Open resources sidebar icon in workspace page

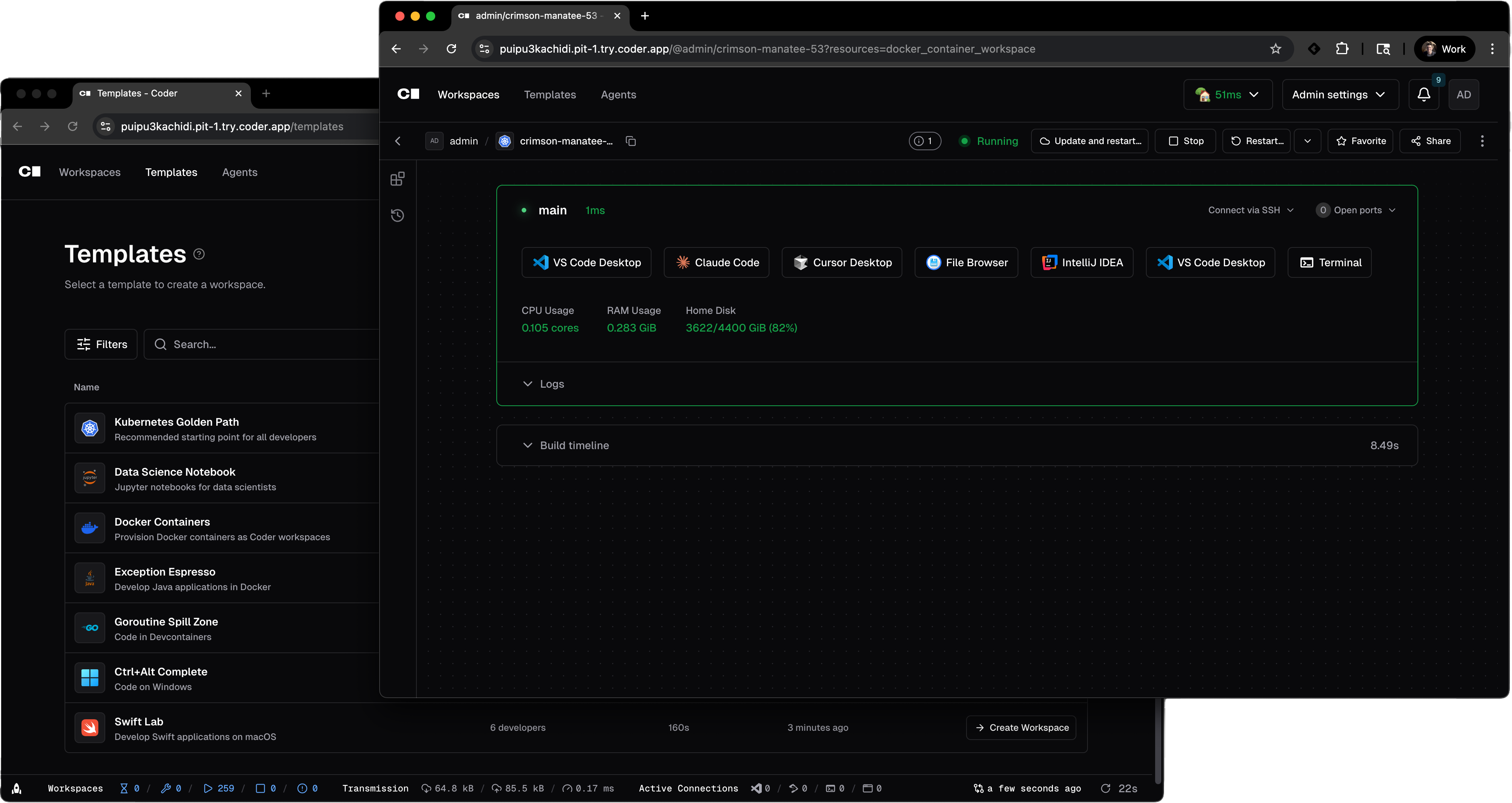(x=397, y=179)
